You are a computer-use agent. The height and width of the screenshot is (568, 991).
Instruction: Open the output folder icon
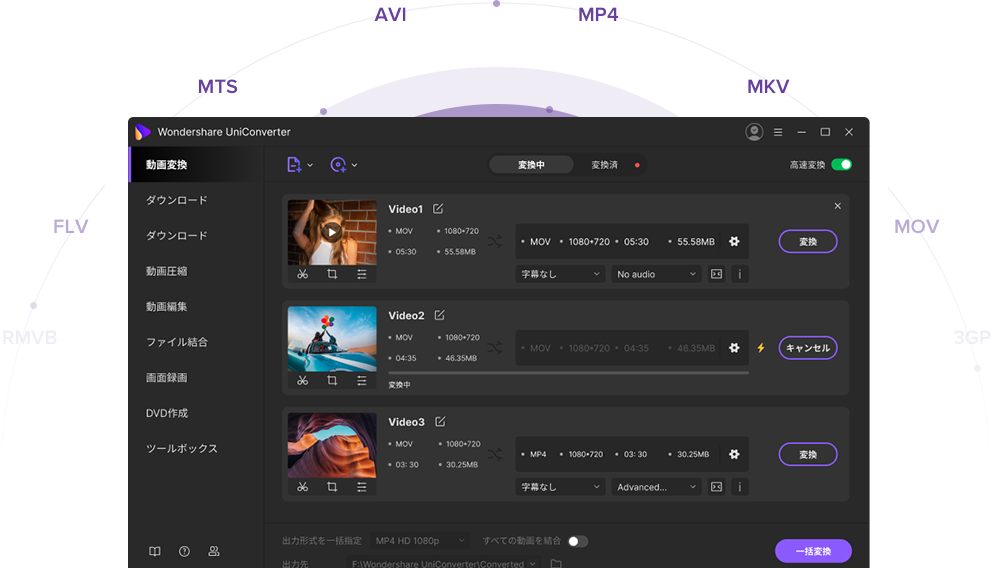click(556, 563)
